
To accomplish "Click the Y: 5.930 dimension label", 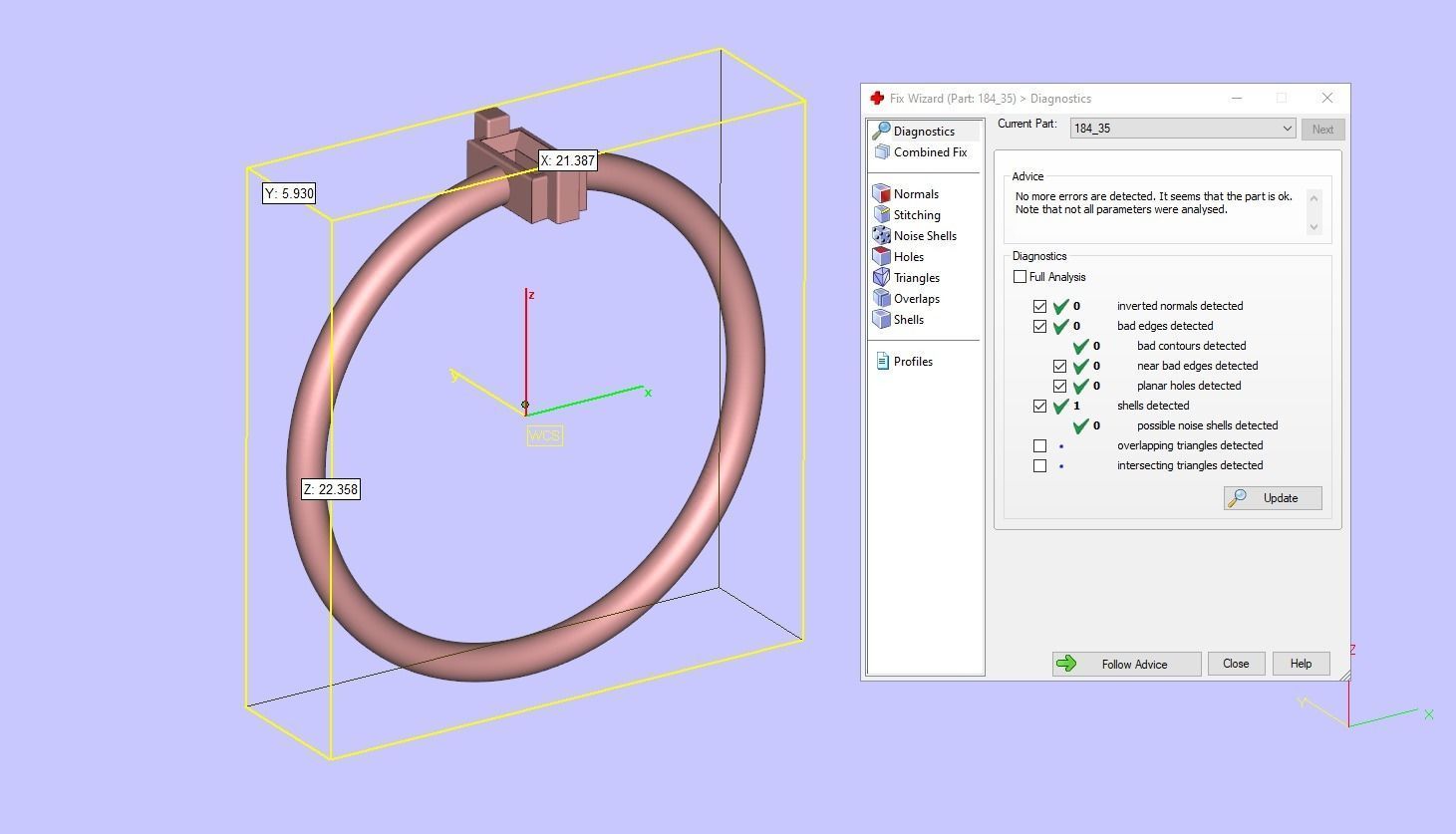I will [x=289, y=193].
